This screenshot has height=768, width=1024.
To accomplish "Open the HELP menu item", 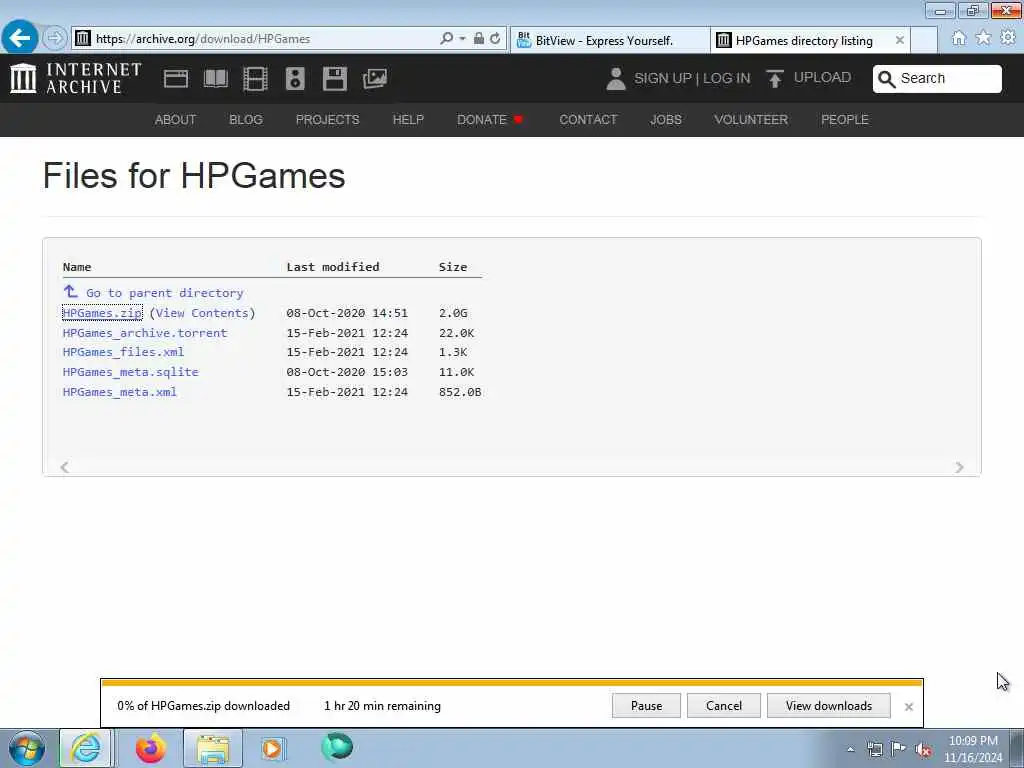I will tap(408, 120).
